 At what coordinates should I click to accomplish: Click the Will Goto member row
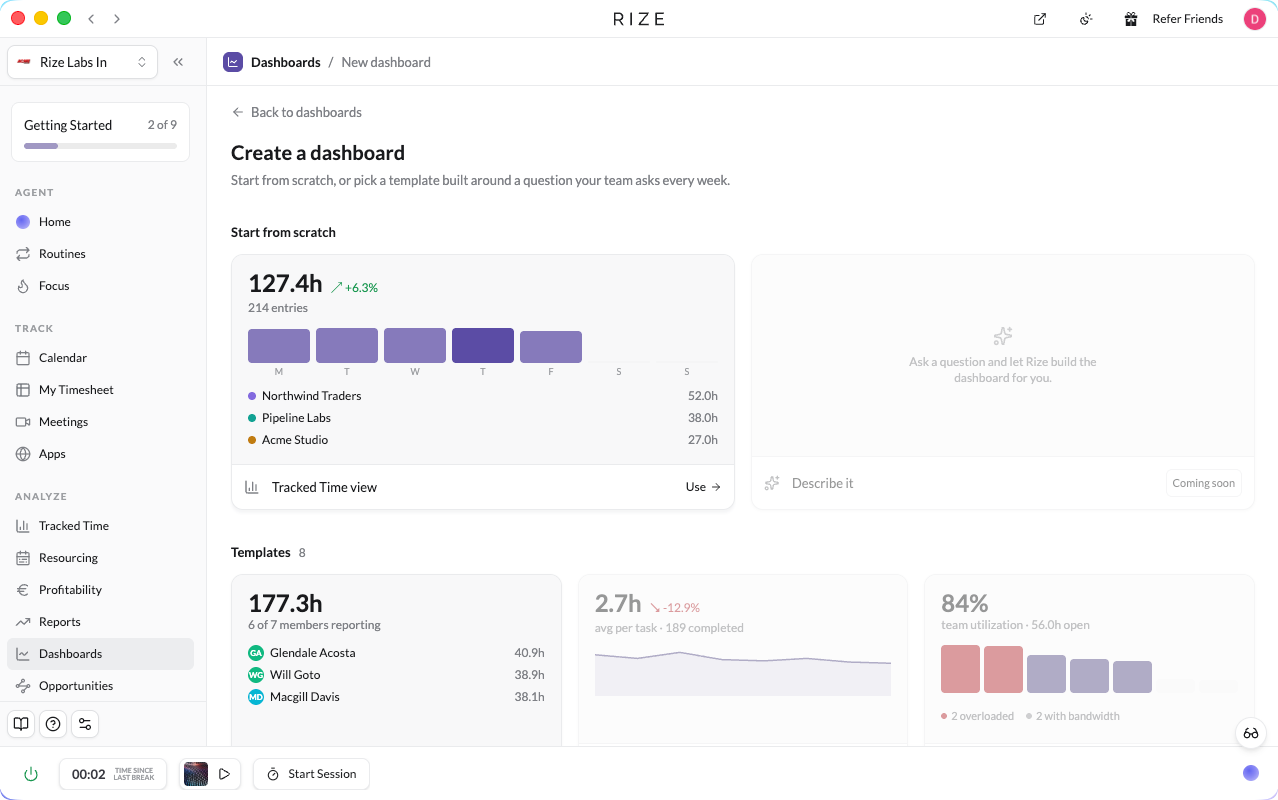(396, 675)
